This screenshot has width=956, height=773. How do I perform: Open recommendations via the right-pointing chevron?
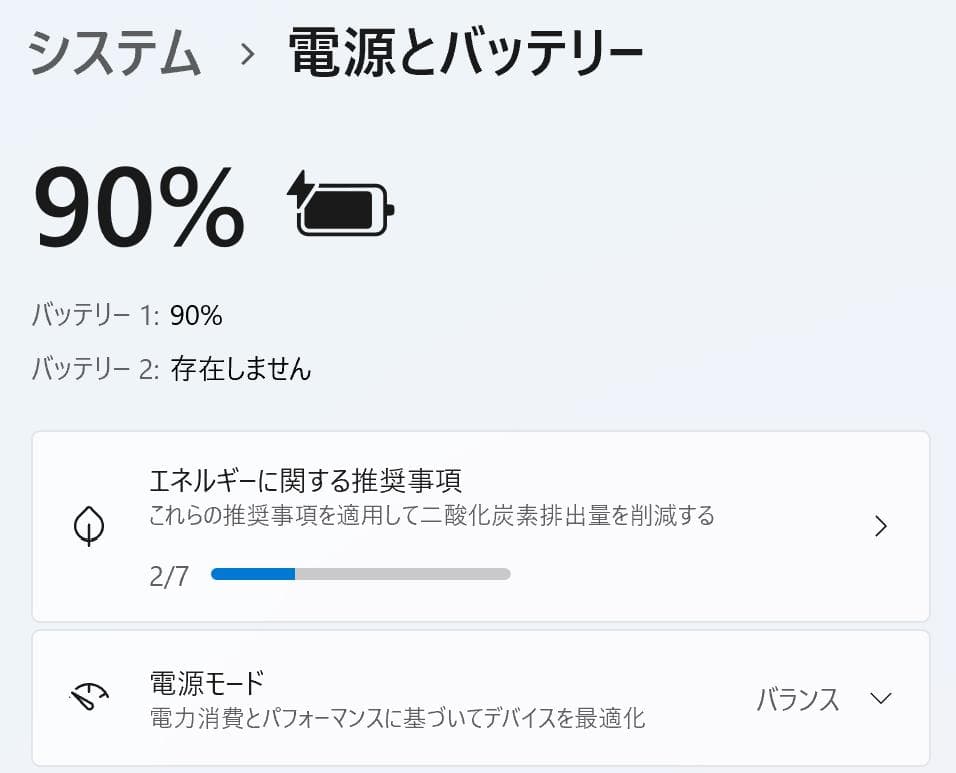(x=881, y=526)
